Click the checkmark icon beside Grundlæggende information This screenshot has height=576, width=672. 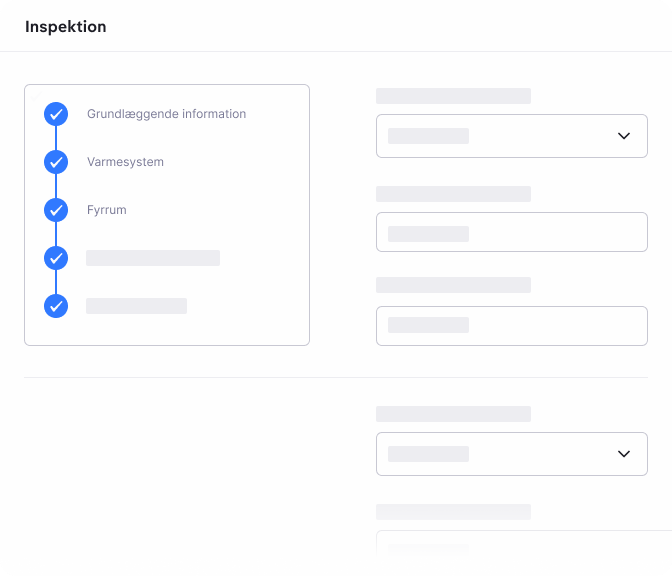56,114
